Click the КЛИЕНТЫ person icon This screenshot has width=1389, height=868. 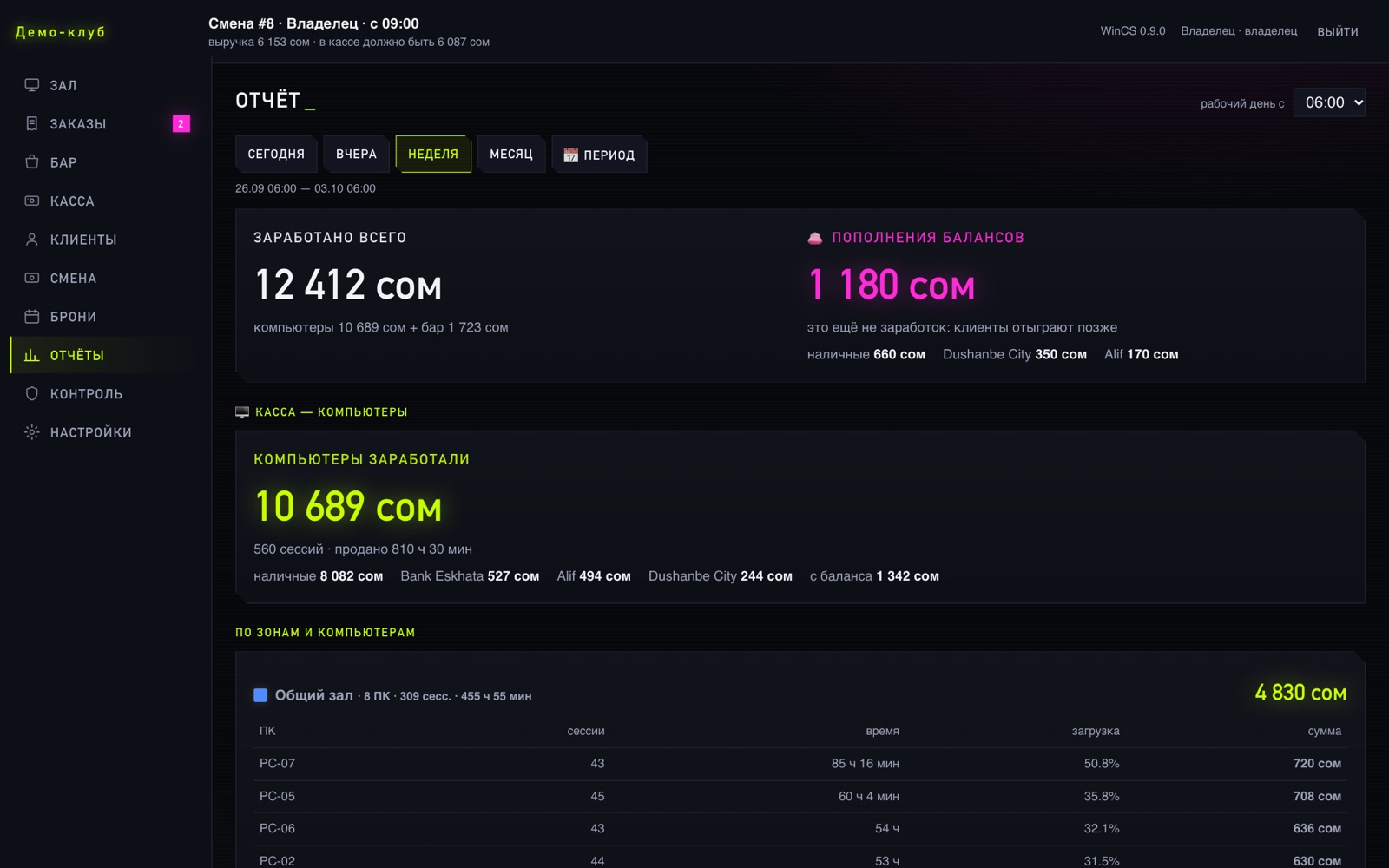[x=32, y=240]
